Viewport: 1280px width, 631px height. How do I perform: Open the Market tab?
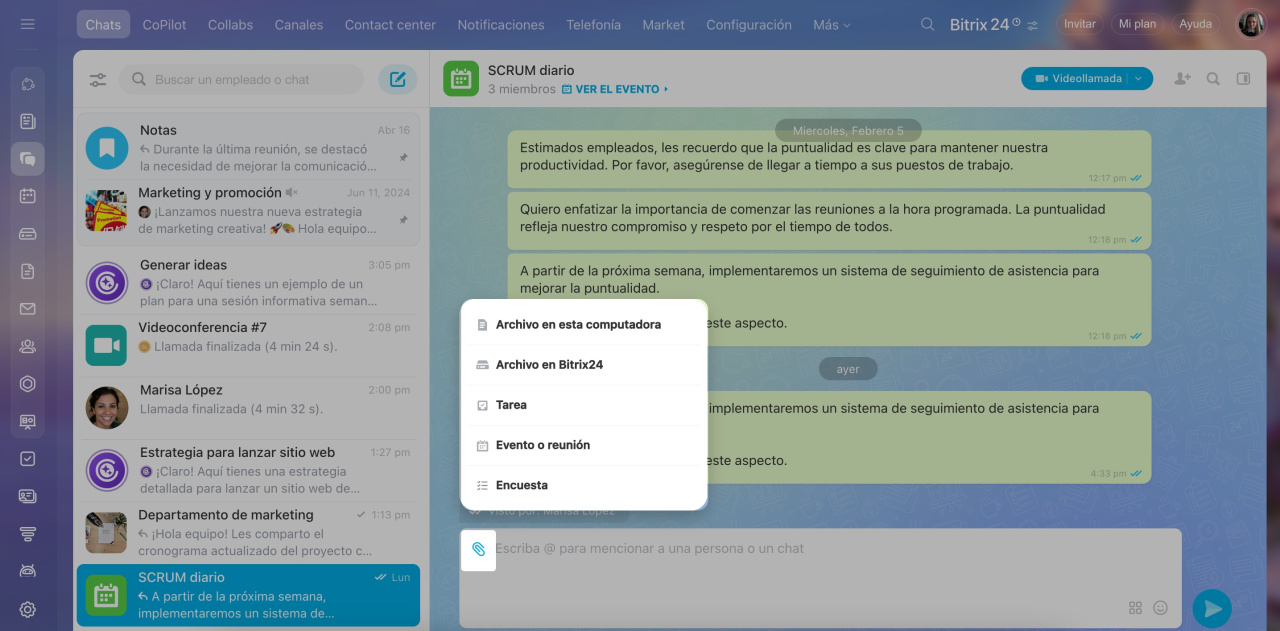[664, 24]
